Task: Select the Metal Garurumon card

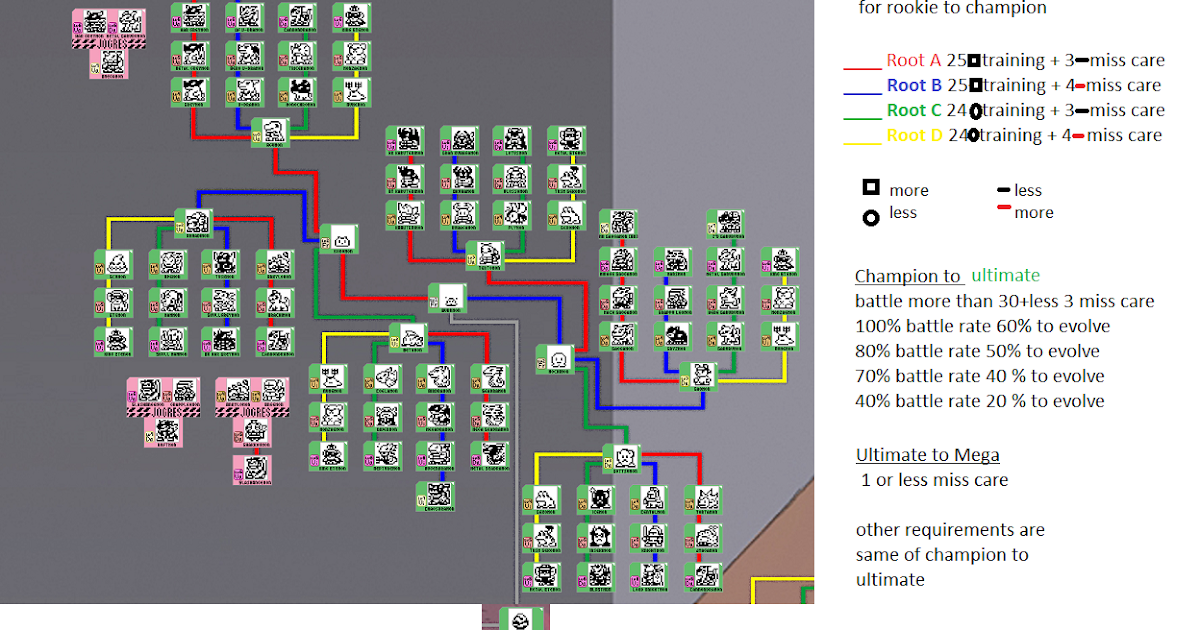Action: point(726,260)
